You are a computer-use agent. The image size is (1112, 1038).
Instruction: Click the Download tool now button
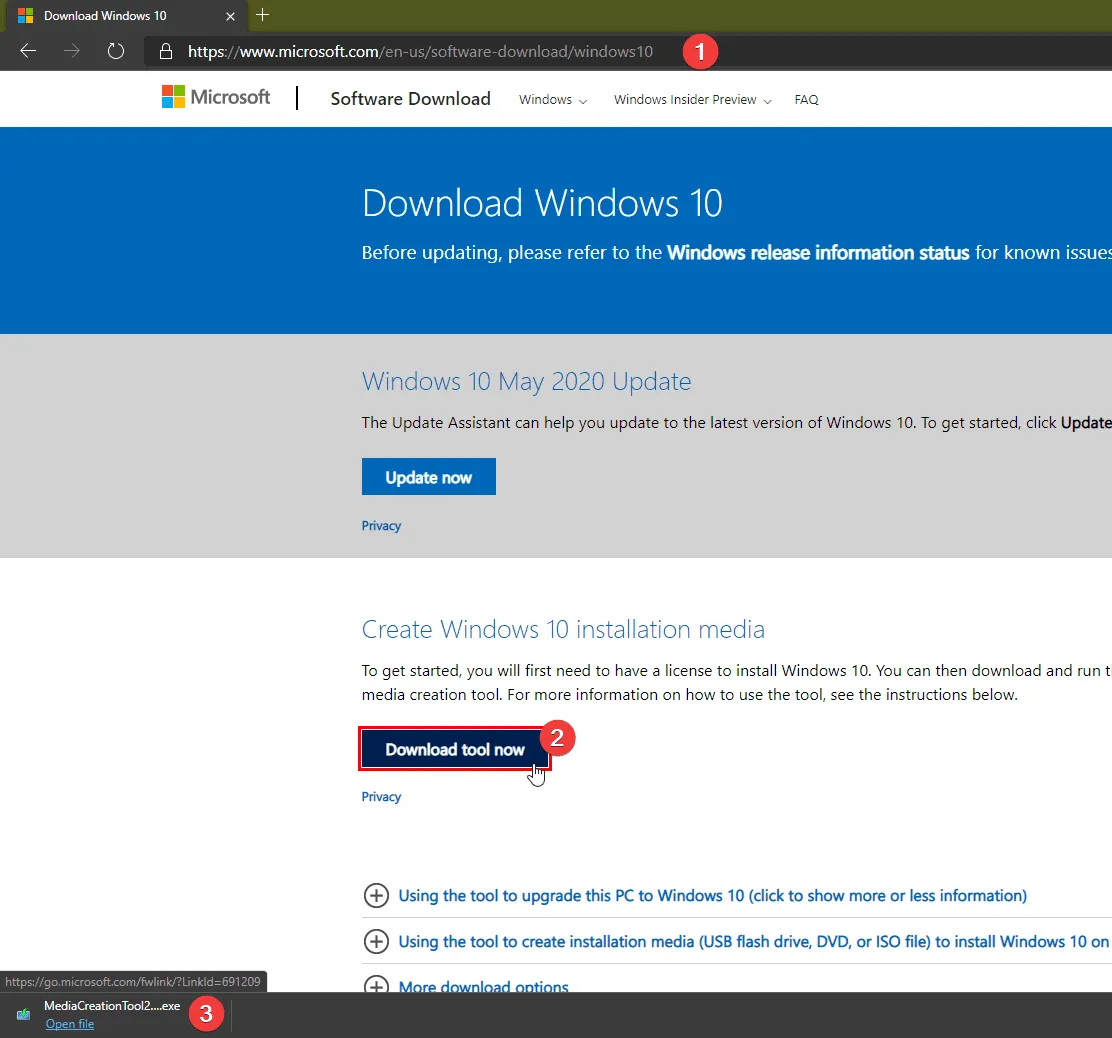(454, 749)
